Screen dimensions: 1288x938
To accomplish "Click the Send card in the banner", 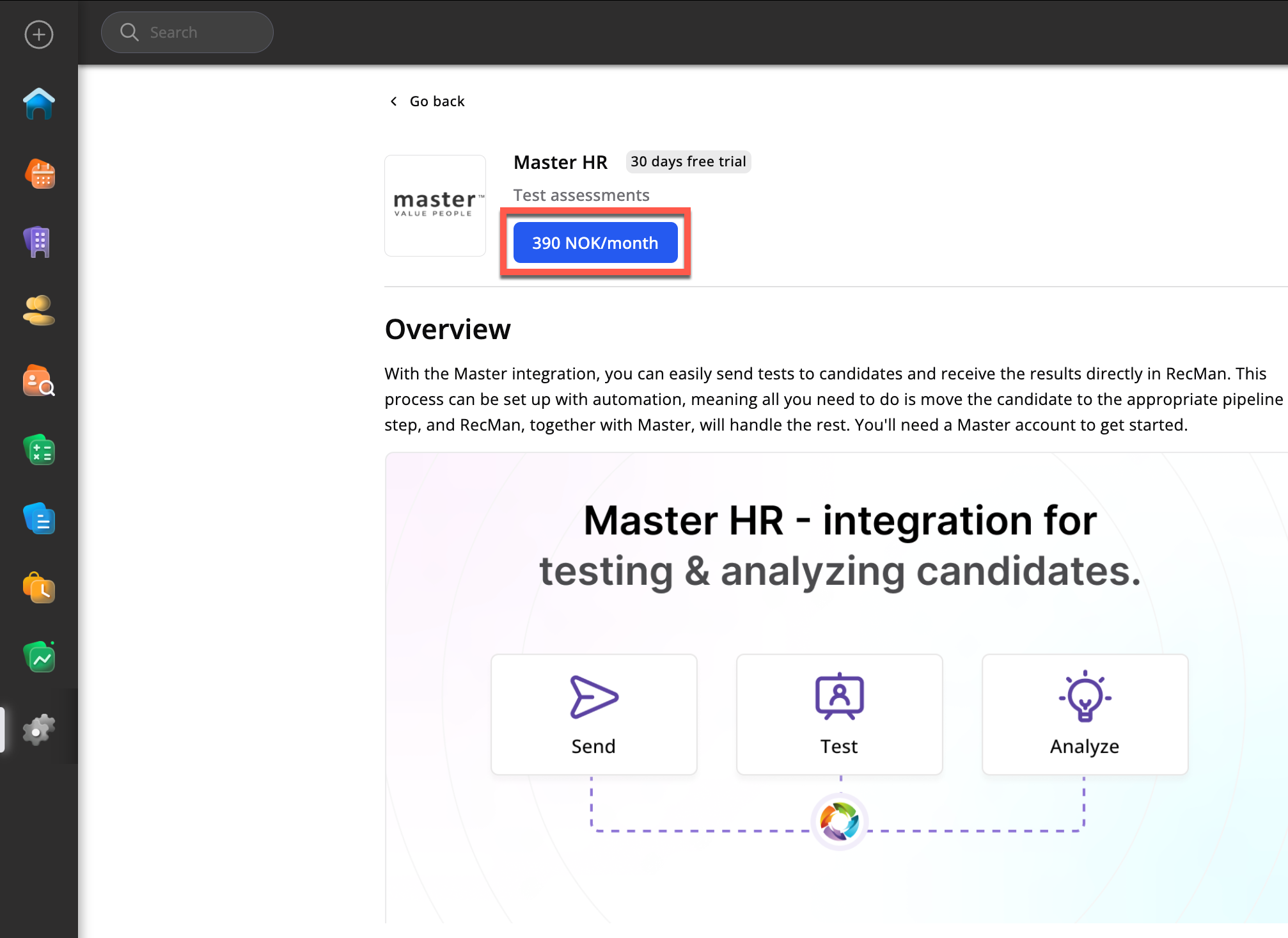I will click(x=593, y=714).
